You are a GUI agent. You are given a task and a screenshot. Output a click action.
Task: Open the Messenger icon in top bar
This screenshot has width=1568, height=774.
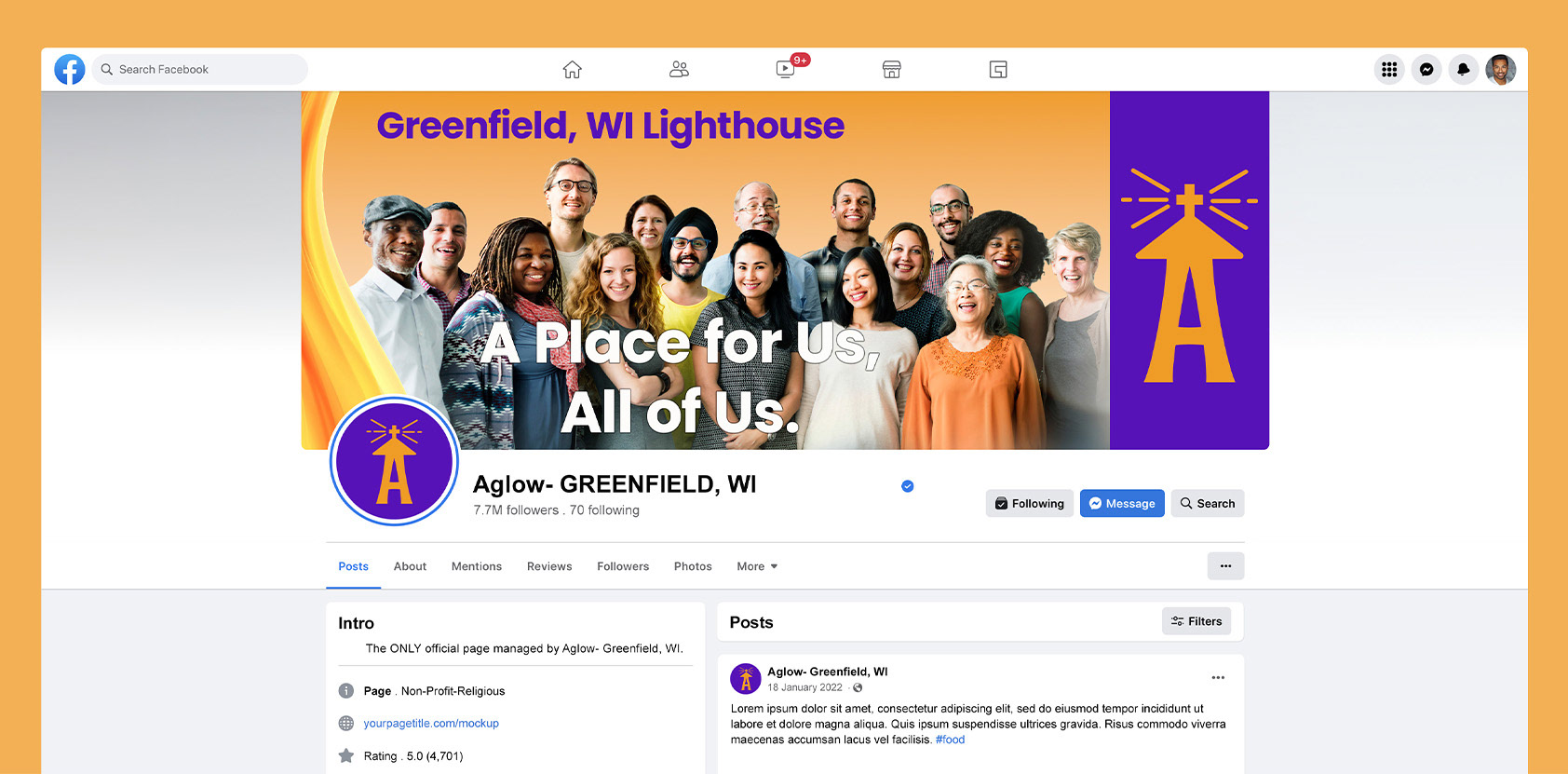click(x=1426, y=69)
